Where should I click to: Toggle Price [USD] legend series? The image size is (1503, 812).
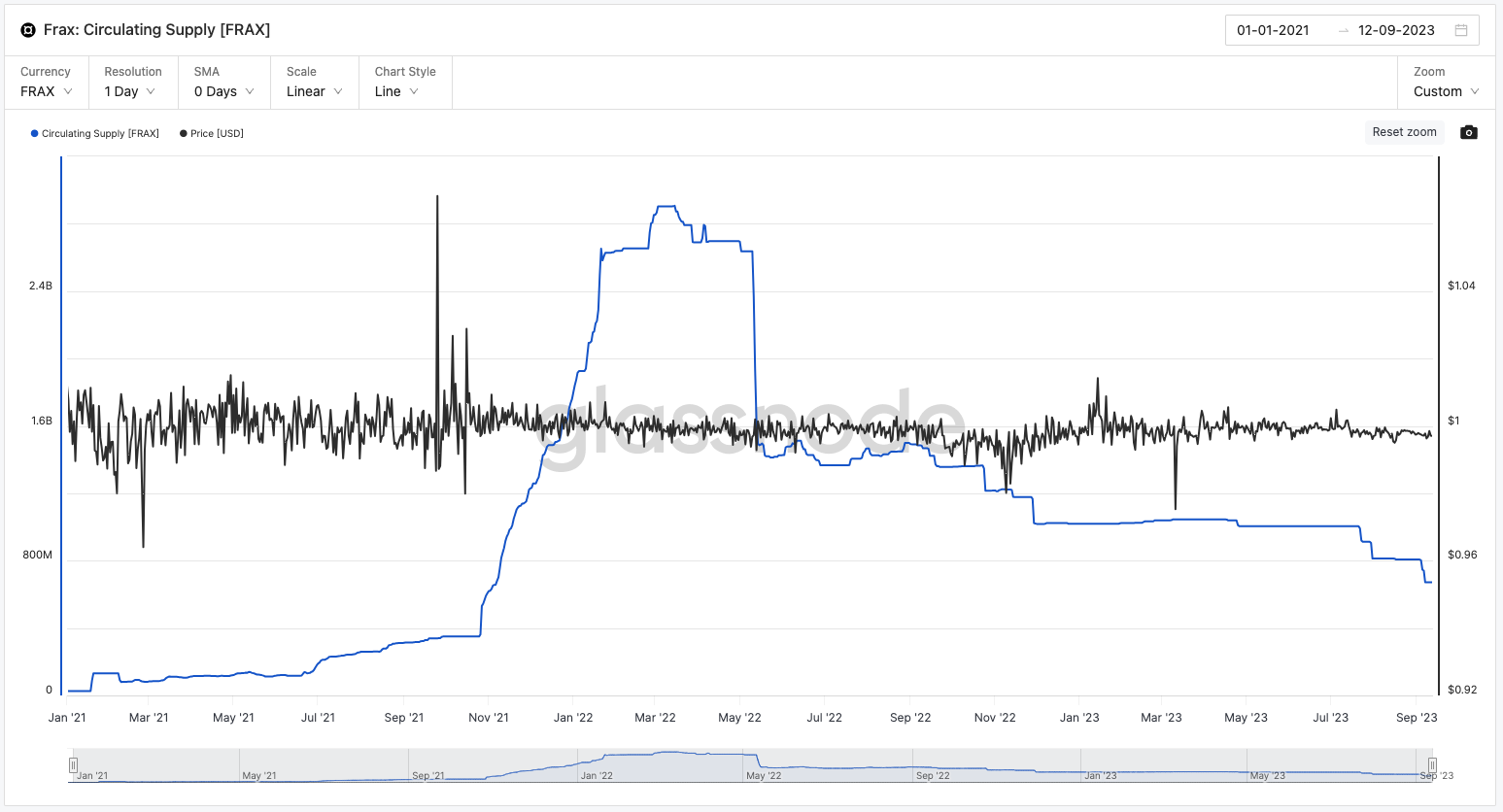coord(212,133)
